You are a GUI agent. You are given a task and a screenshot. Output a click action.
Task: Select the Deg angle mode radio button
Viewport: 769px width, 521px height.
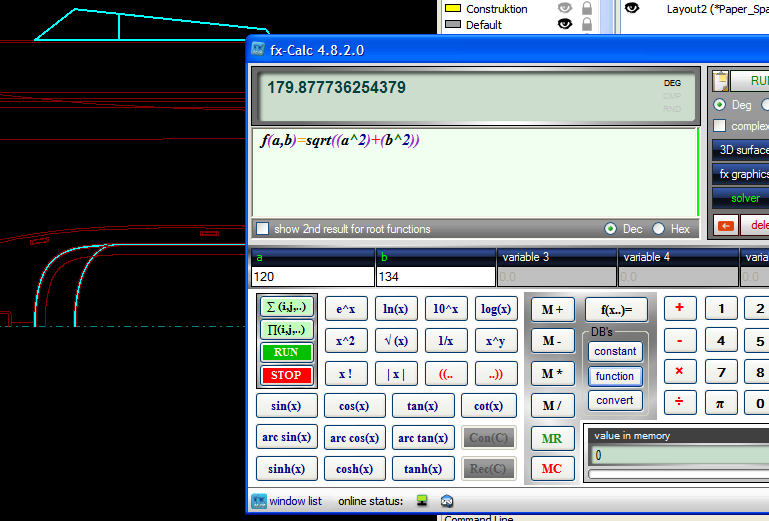720,105
